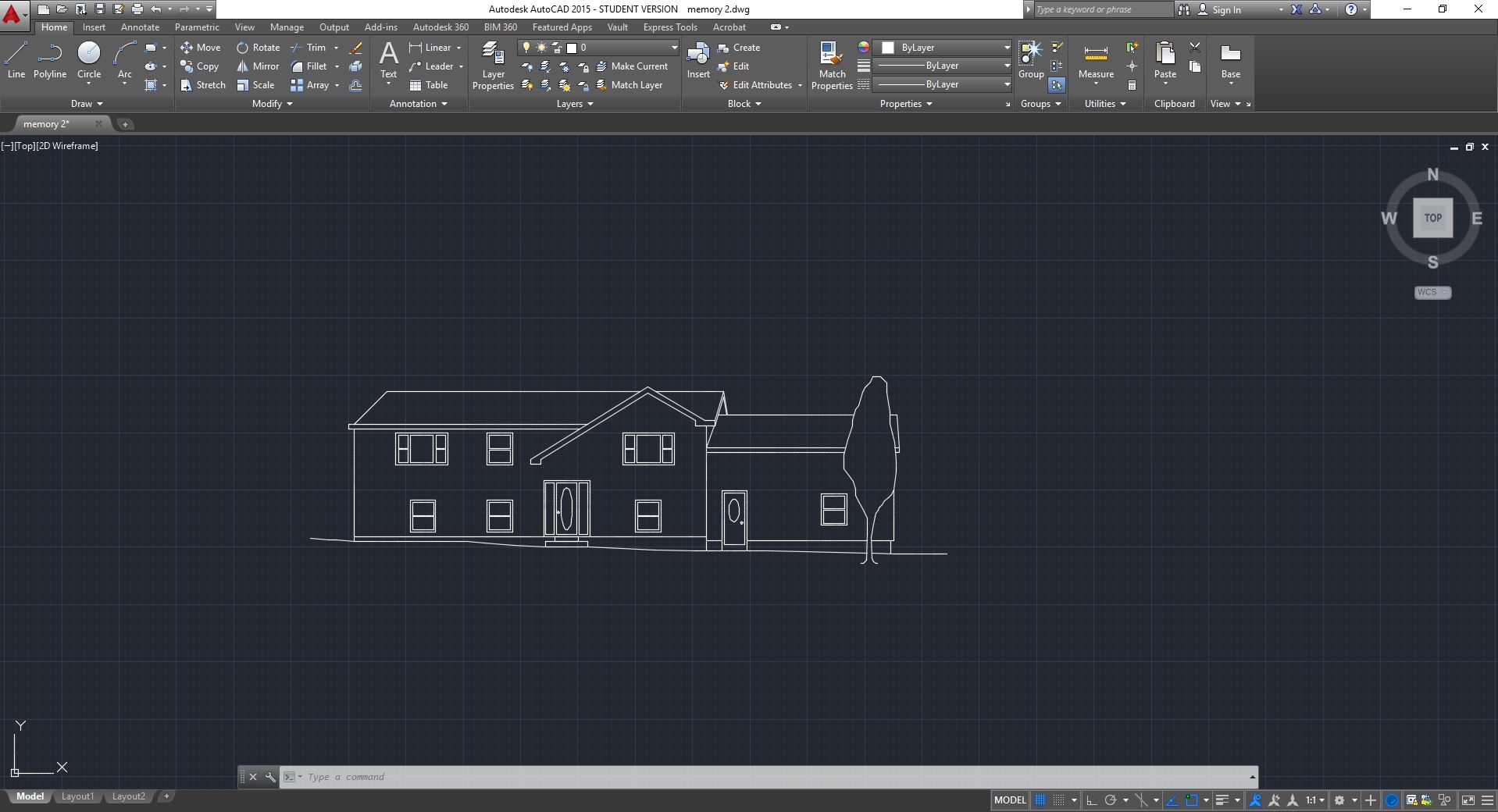Open the layer list dropdown showing 0
The width and height of the screenshot is (1498, 812).
(x=598, y=48)
